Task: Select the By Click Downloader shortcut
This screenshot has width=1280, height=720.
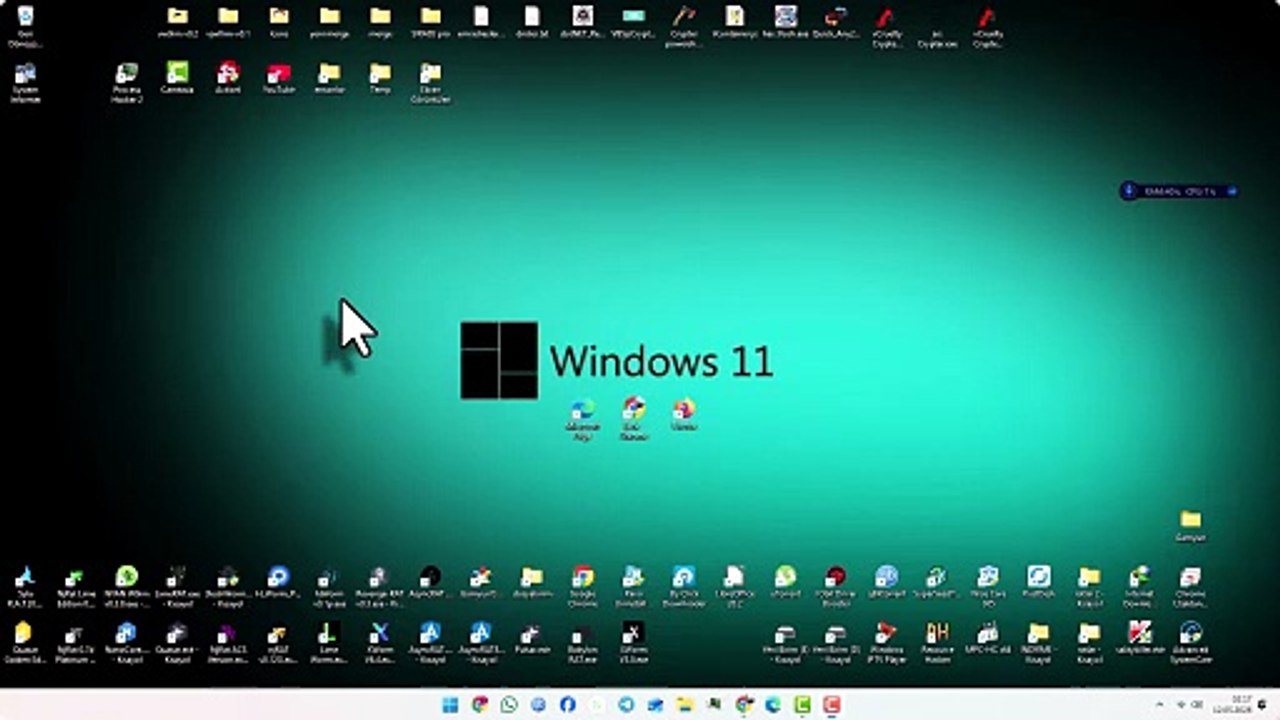Action: 684,587
